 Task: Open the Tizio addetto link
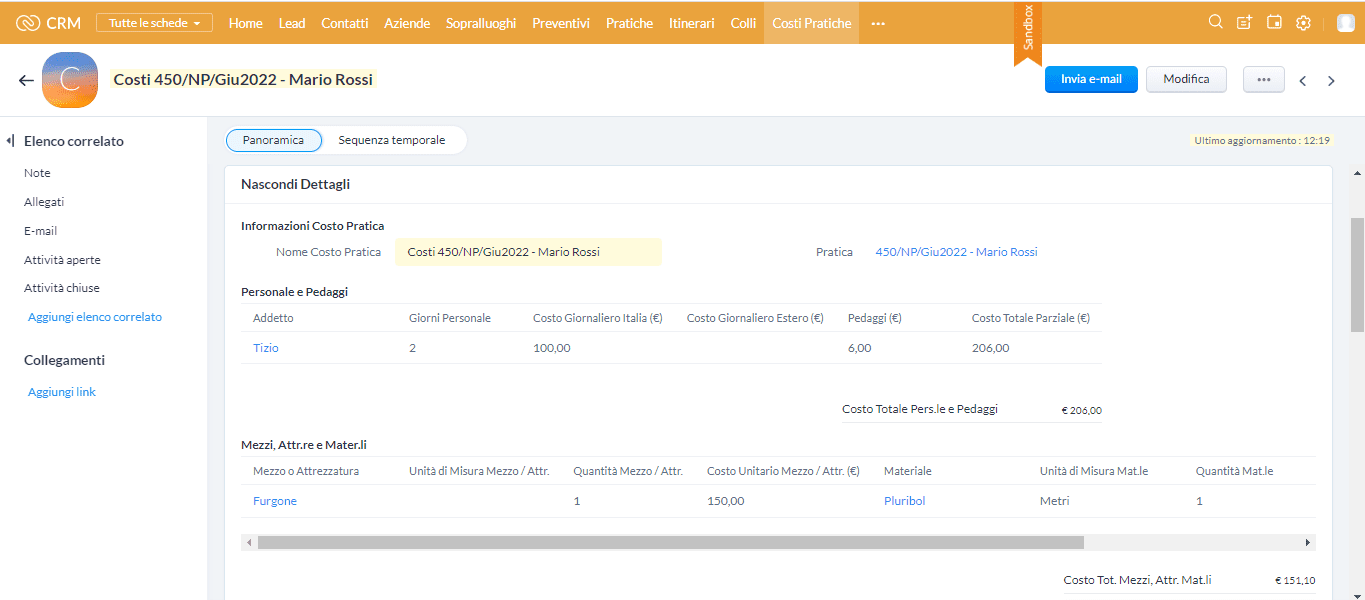[265, 348]
